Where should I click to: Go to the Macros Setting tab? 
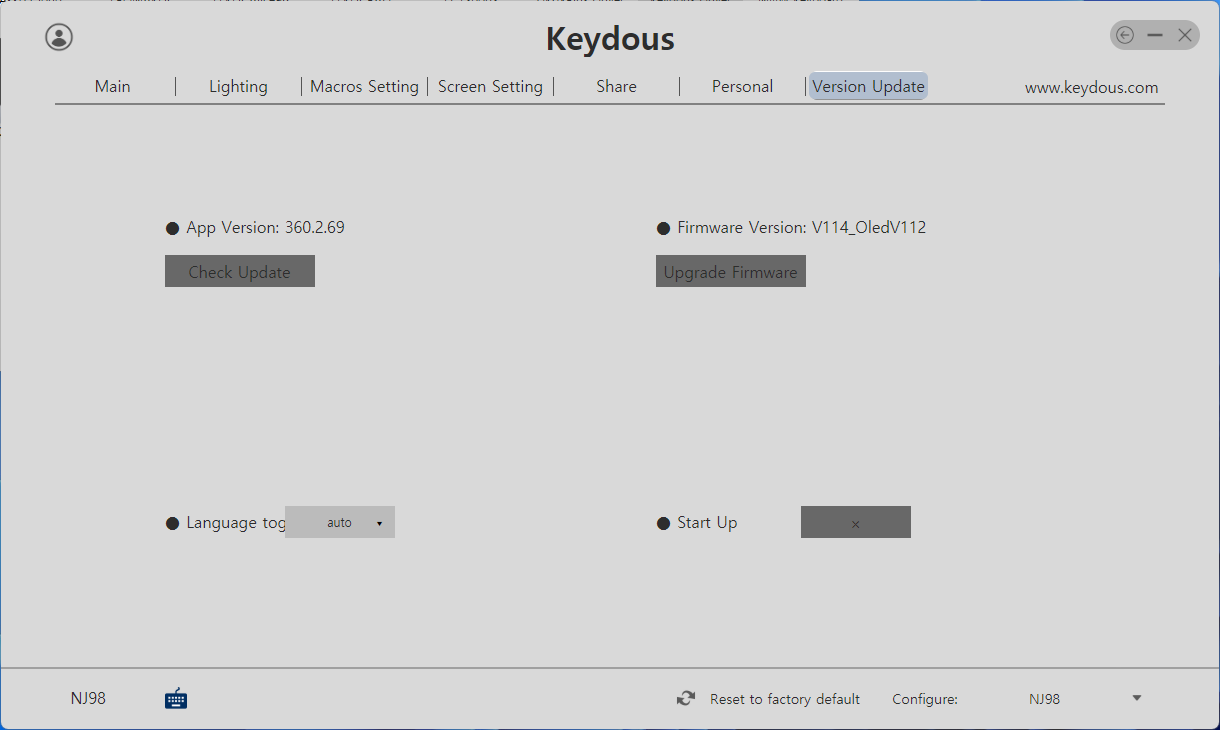click(364, 86)
